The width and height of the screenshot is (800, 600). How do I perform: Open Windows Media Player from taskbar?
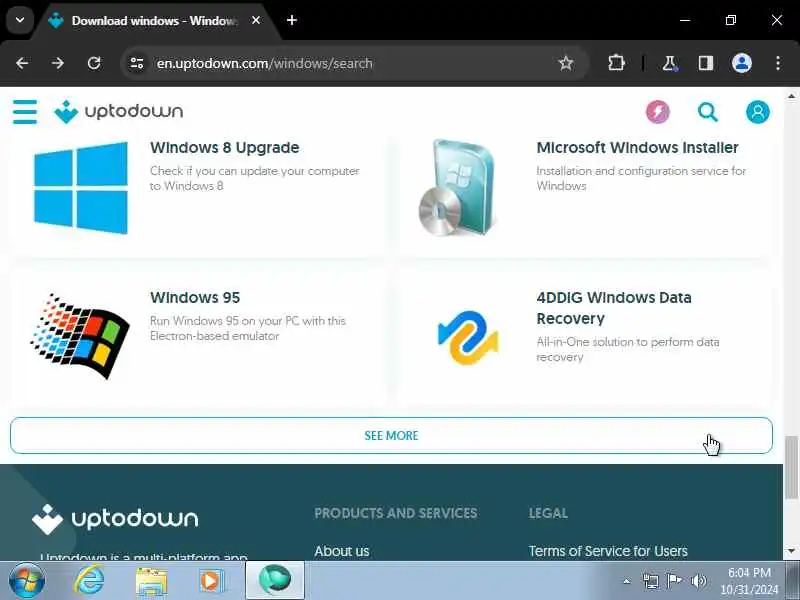pos(211,581)
